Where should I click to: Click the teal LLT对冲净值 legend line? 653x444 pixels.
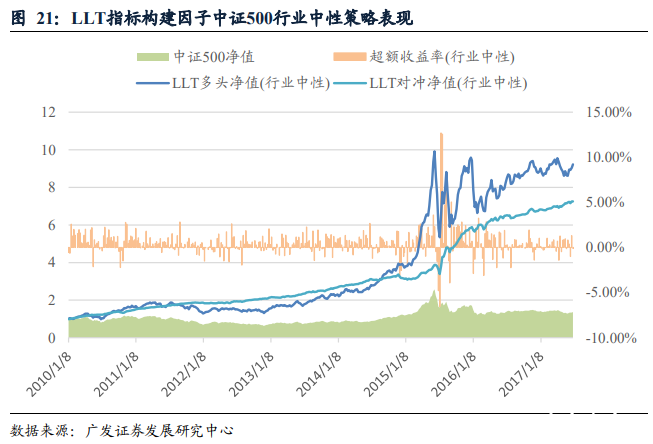[x=351, y=83]
